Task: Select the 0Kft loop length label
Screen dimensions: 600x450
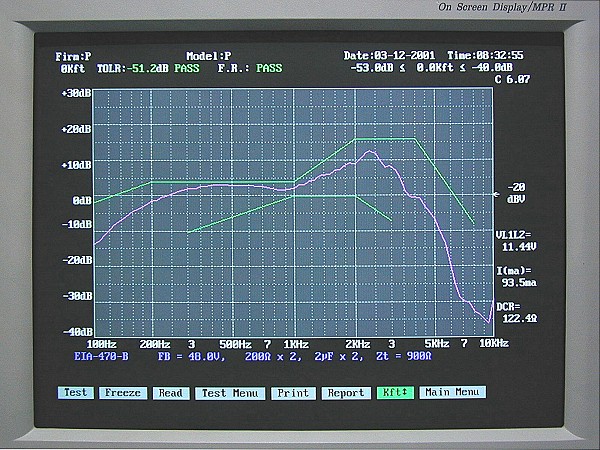Action: (x=73, y=69)
